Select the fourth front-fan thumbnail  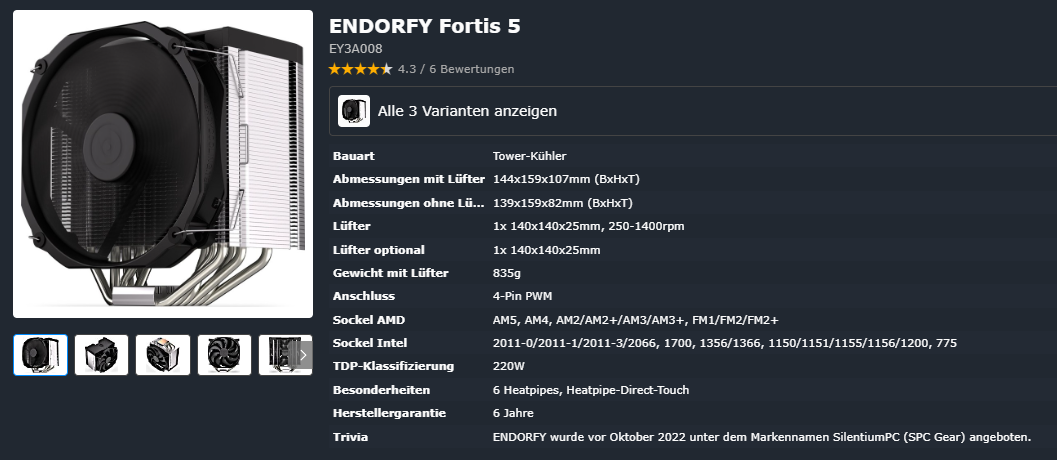224,355
